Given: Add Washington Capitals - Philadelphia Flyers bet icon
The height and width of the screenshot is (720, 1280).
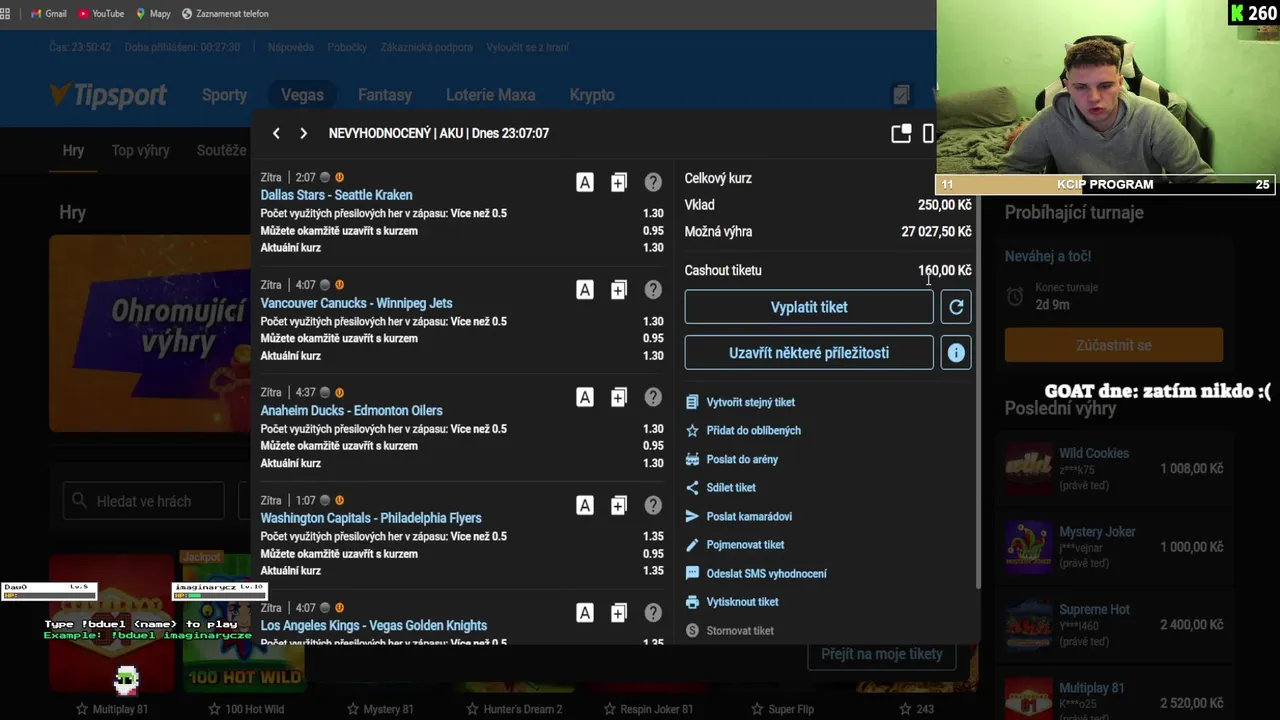Looking at the screenshot, I should tap(618, 505).
